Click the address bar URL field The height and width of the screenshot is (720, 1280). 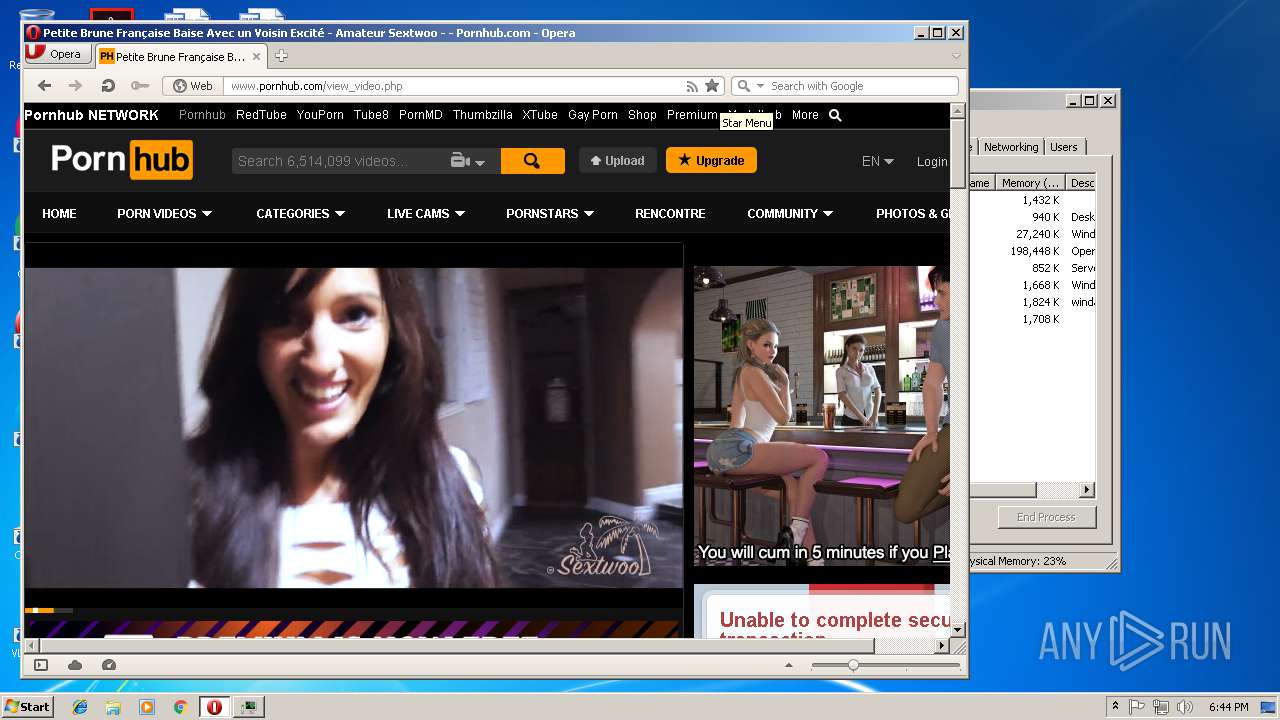coord(455,86)
